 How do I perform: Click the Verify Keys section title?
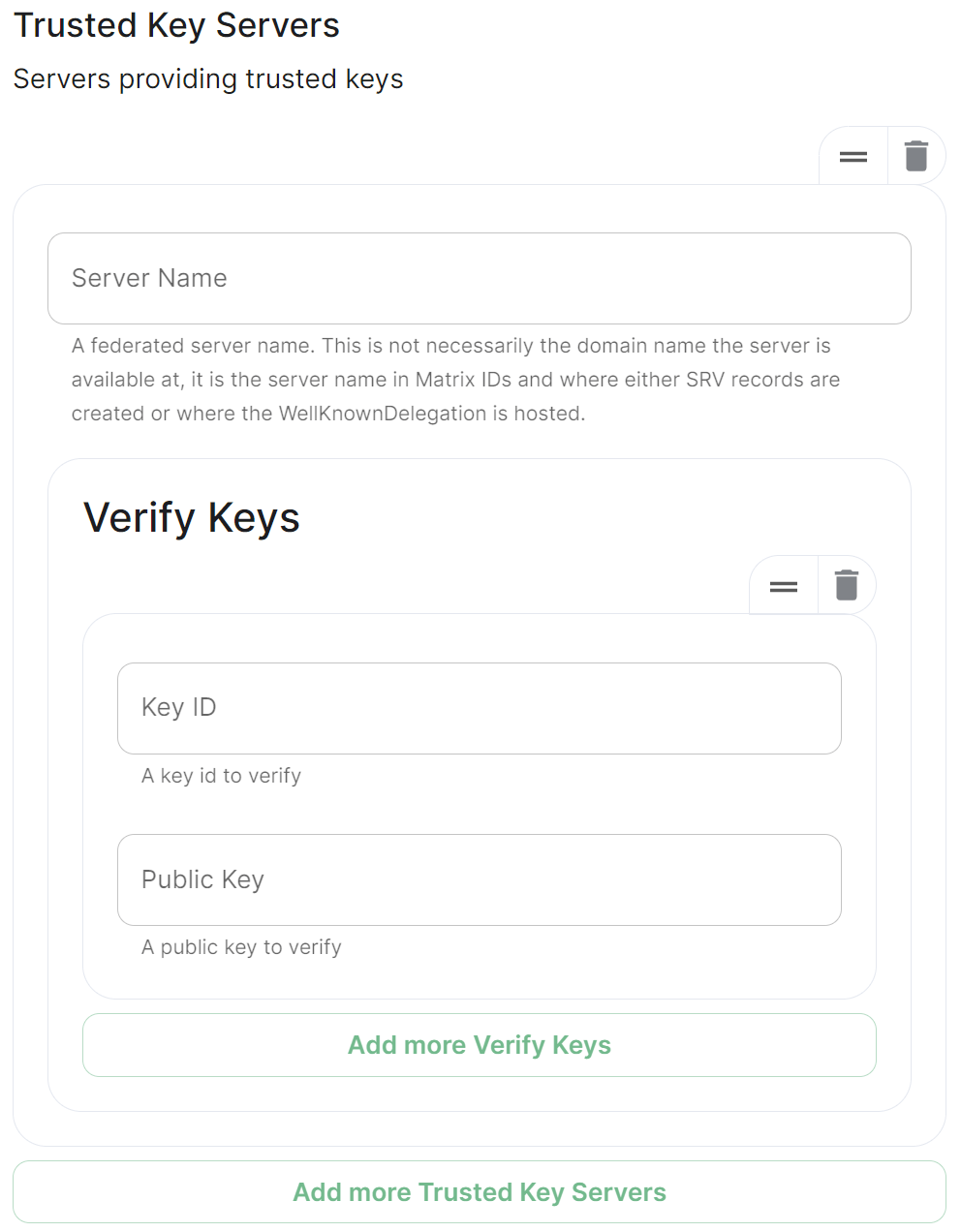click(x=192, y=517)
